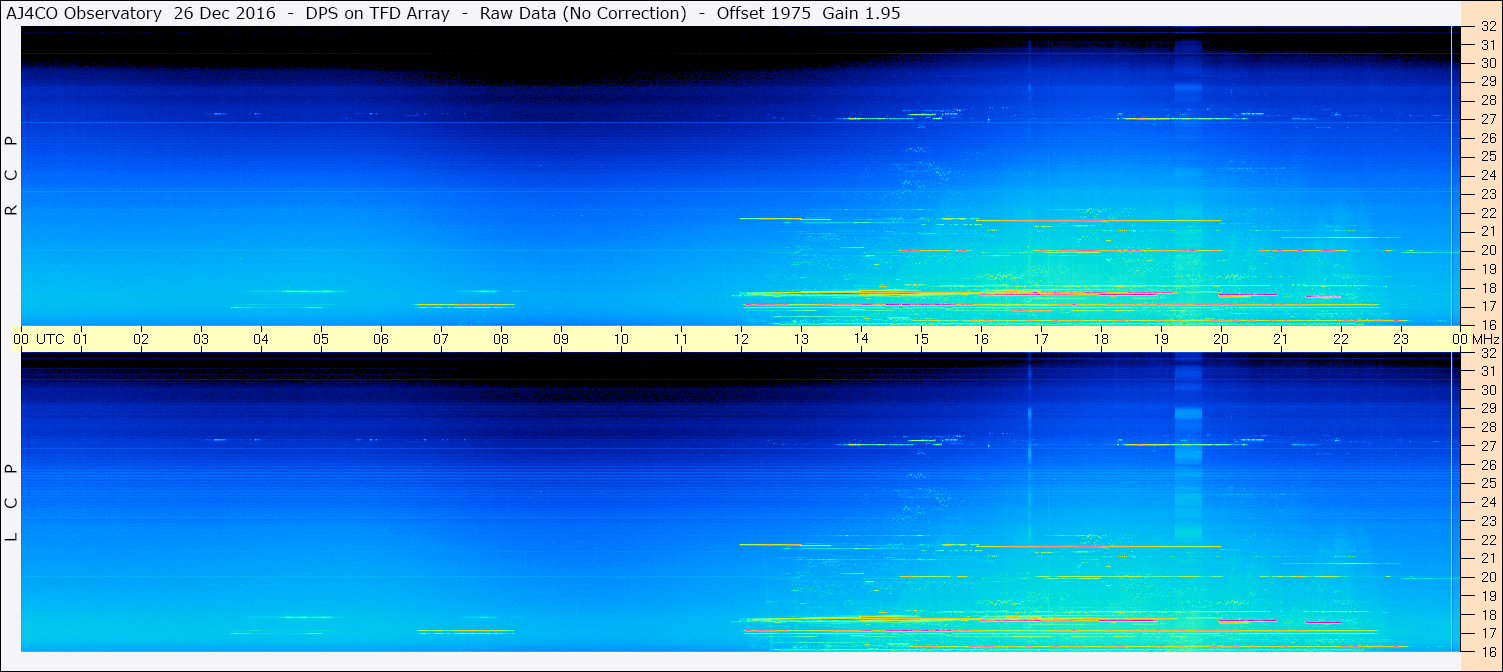Click the 27 MHz tick in LCP panel
The height and width of the screenshot is (672, 1503).
[x=1487, y=446]
